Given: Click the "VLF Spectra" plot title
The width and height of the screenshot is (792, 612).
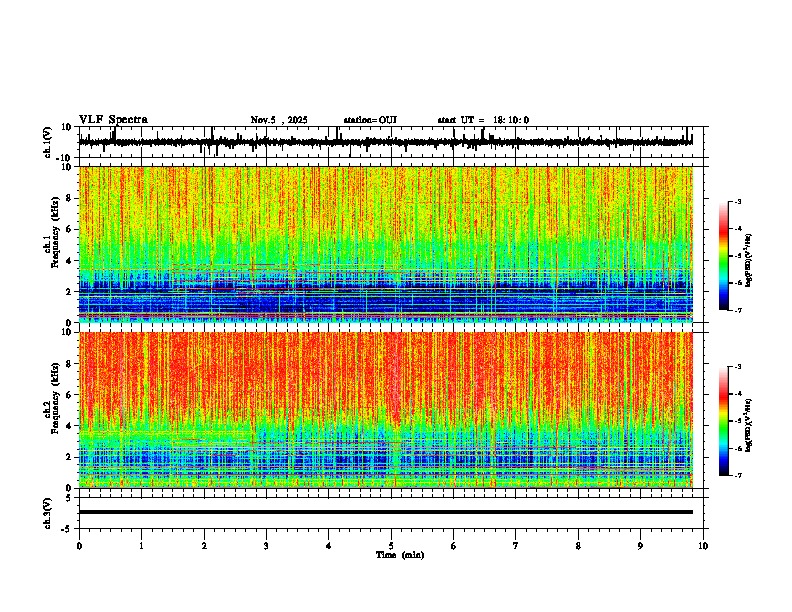Looking at the screenshot, I should pyautogui.click(x=113, y=120).
